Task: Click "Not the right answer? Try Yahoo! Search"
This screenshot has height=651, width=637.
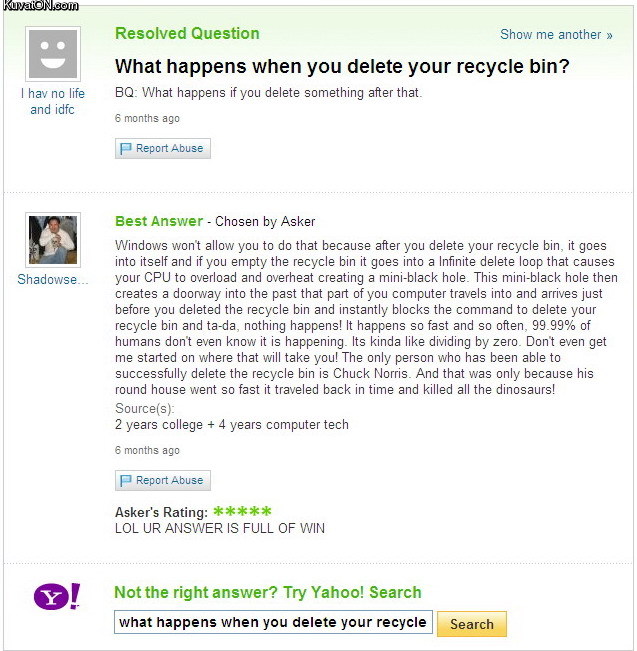Action: (268, 593)
